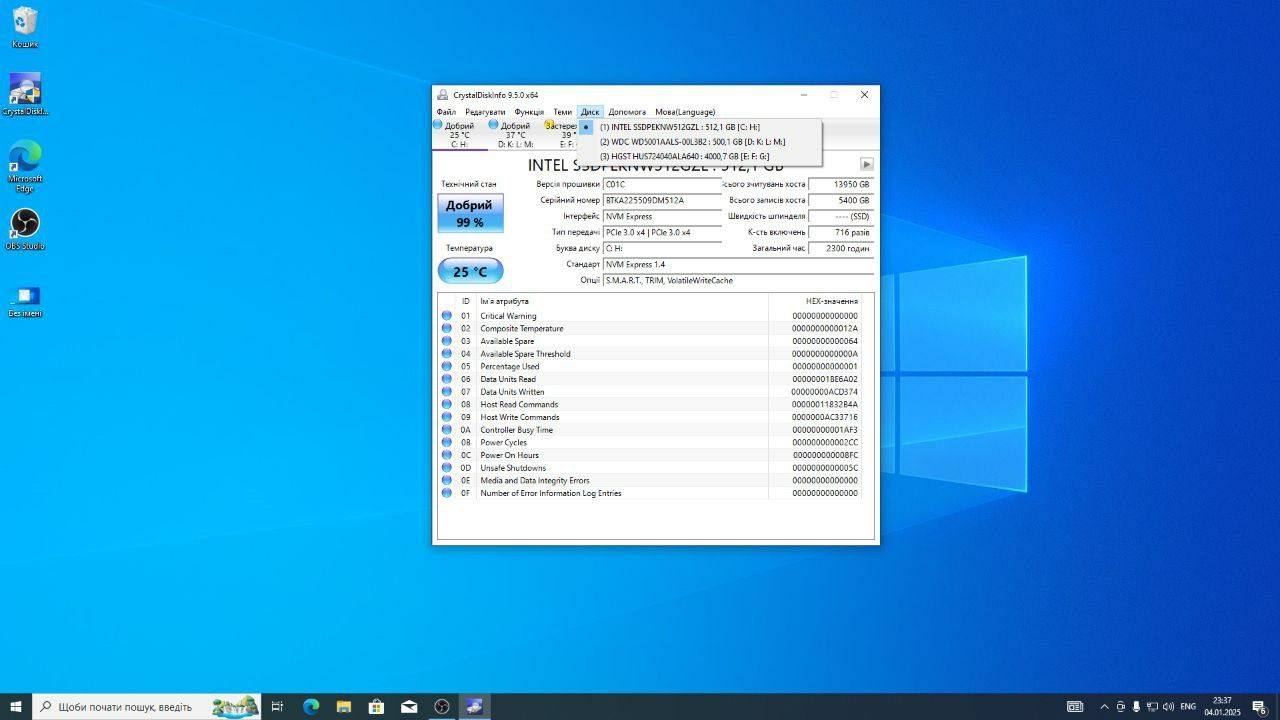Image resolution: width=1280 pixels, height=720 pixels.
Task: Show hidden system tray icons
Action: pyautogui.click(x=1104, y=707)
